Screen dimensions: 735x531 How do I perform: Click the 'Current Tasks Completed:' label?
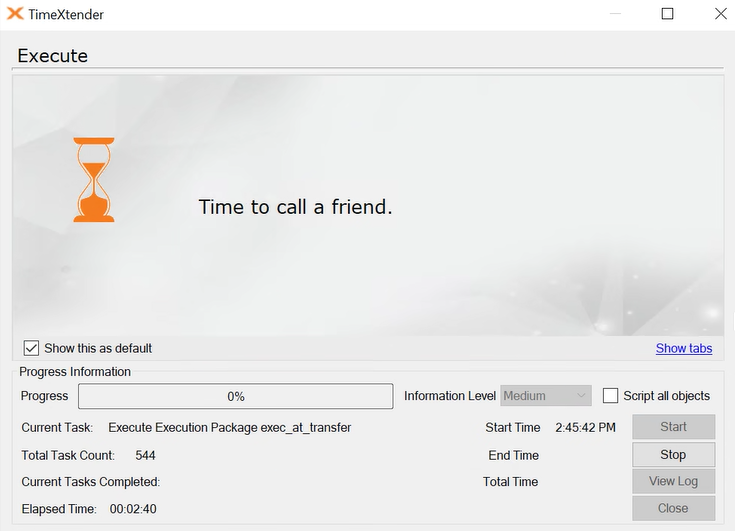pos(90,482)
